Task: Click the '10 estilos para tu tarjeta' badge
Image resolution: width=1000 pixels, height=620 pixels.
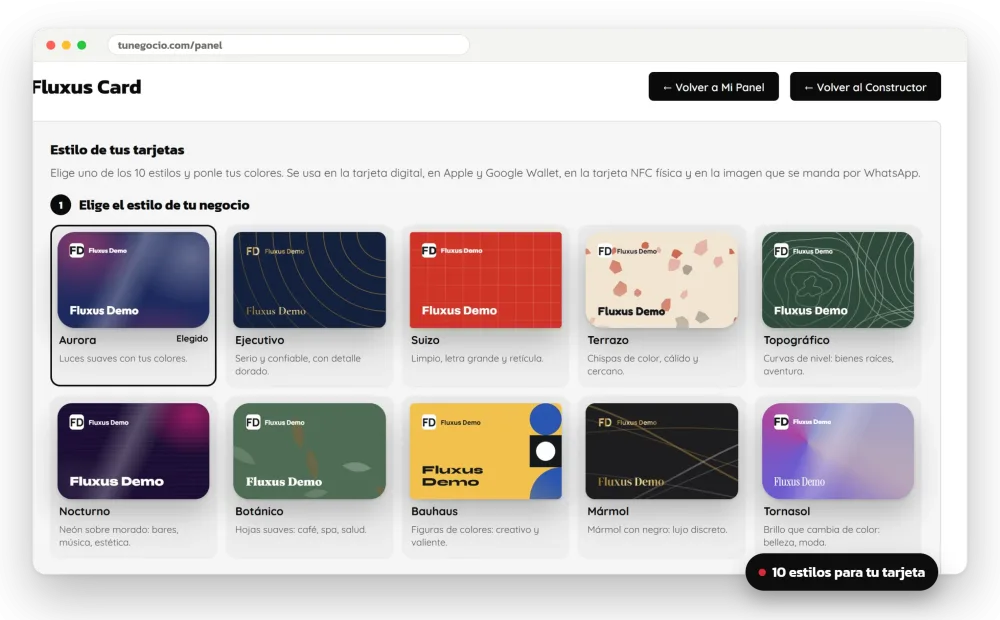Action: (842, 572)
